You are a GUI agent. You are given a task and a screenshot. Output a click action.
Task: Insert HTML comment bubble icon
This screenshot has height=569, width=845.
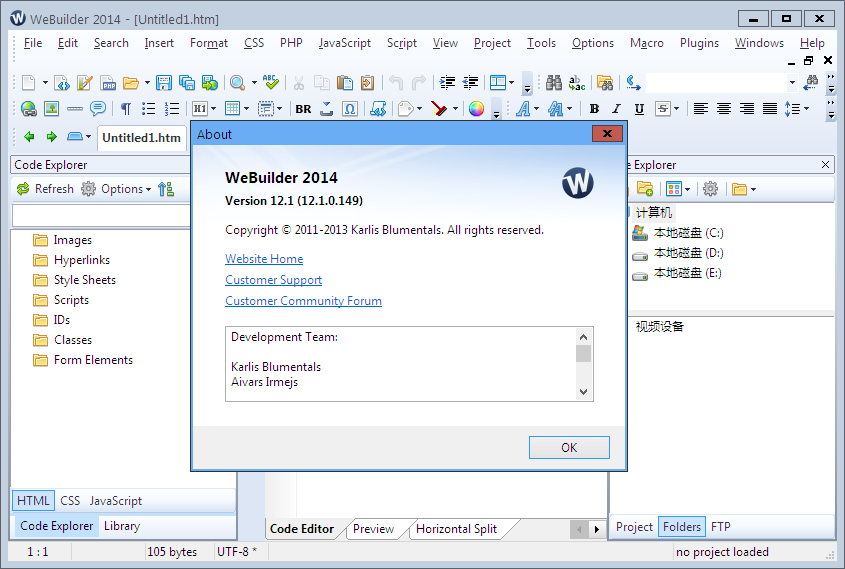(x=98, y=109)
